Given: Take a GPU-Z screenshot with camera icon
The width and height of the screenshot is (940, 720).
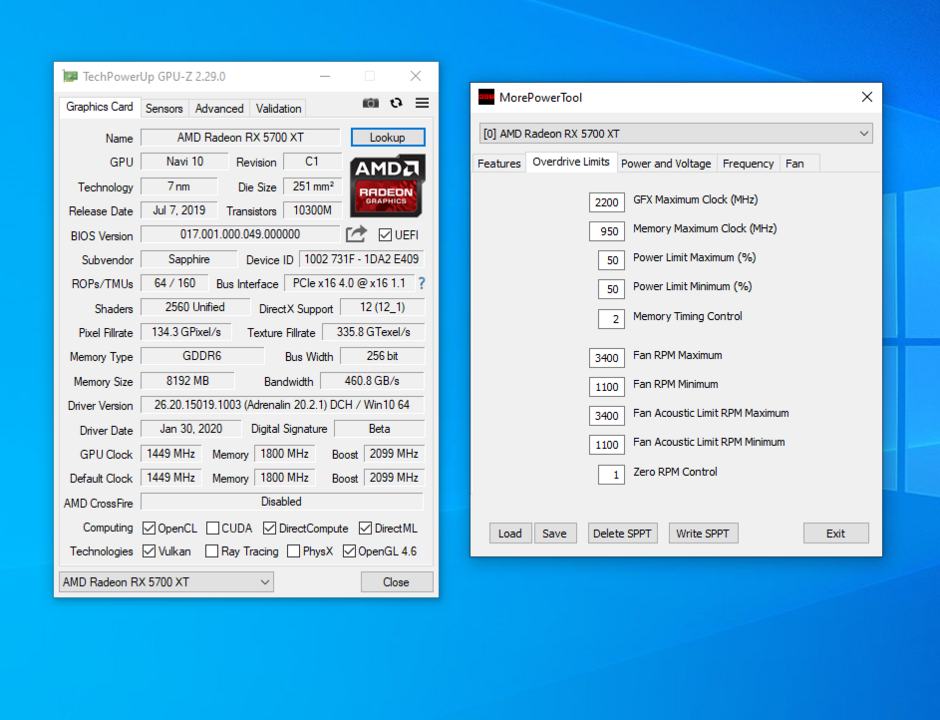Looking at the screenshot, I should click(370, 103).
